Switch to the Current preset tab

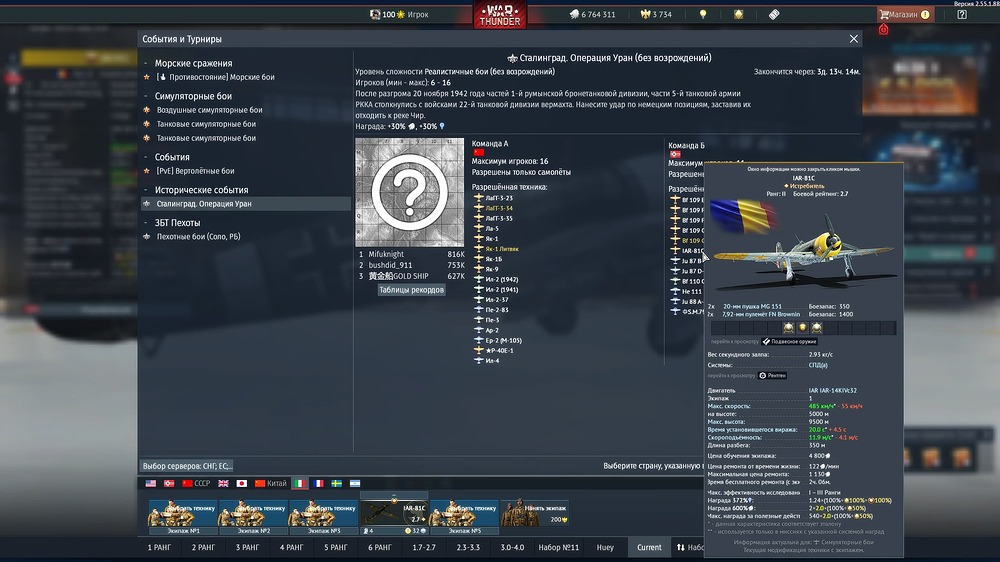pyautogui.click(x=649, y=547)
